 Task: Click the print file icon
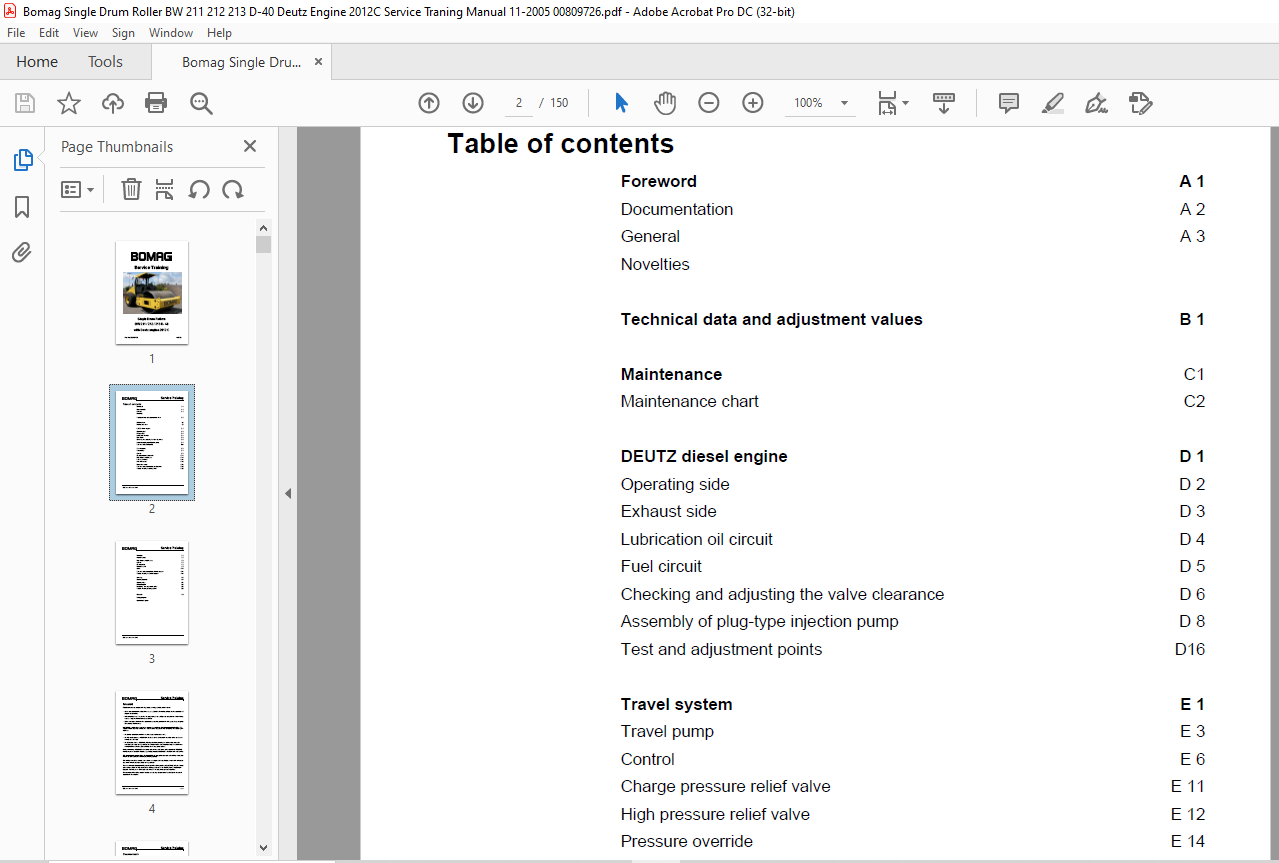[156, 103]
